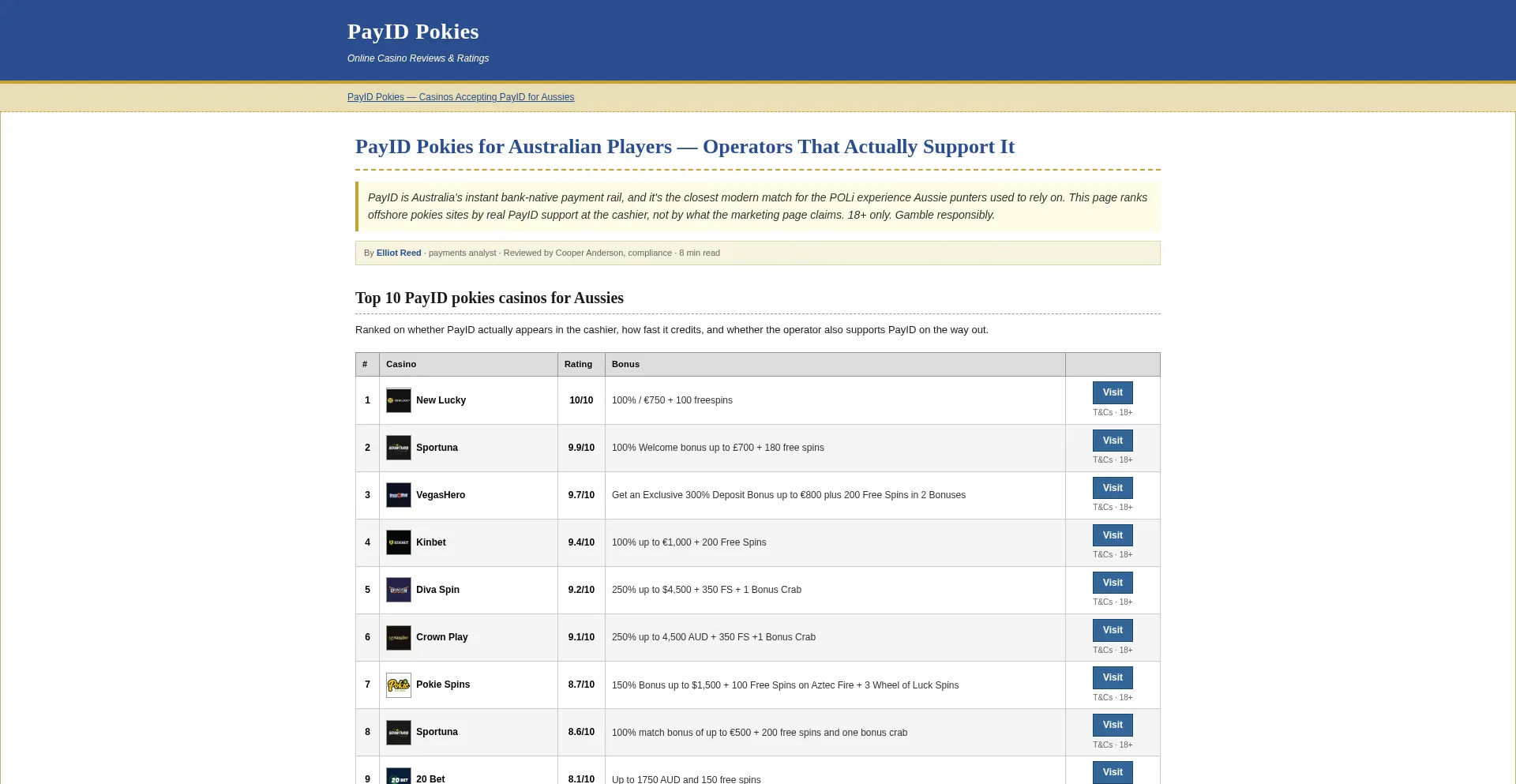Image resolution: width=1516 pixels, height=784 pixels.
Task: Click 'Online Casino Reviews & Ratings' tagline
Action: pos(418,58)
